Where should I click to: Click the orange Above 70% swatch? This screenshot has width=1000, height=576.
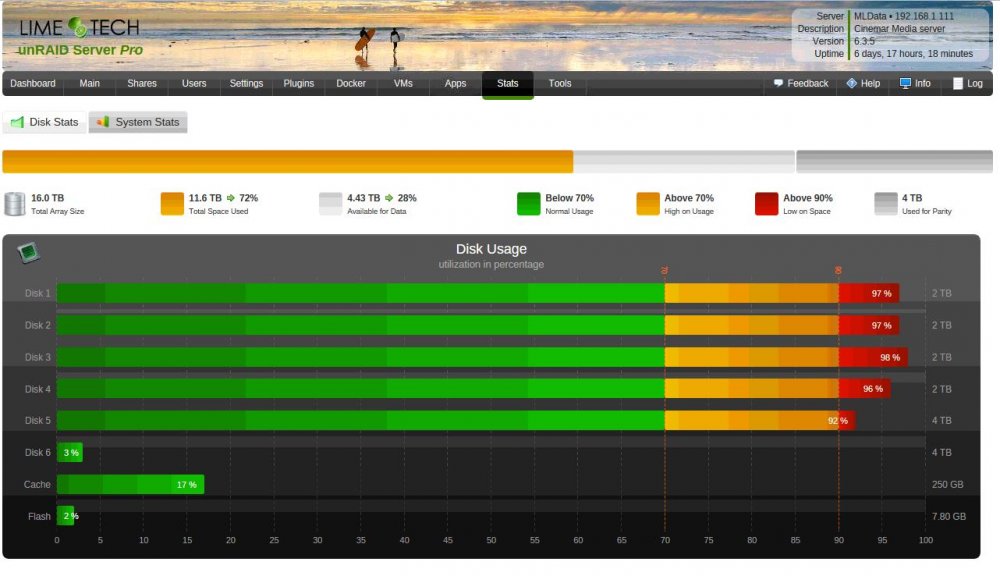[x=647, y=203]
